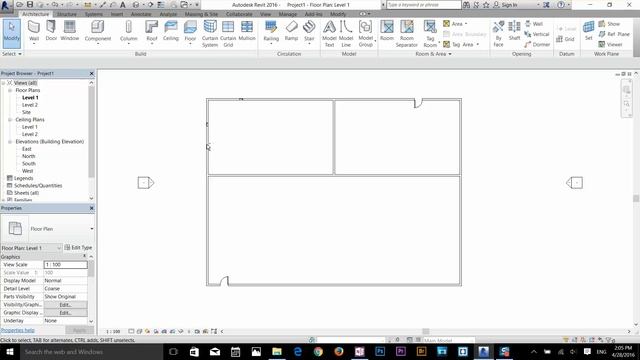The width and height of the screenshot is (640, 360).
Task: Click the Wall opening tool
Action: [534, 24]
